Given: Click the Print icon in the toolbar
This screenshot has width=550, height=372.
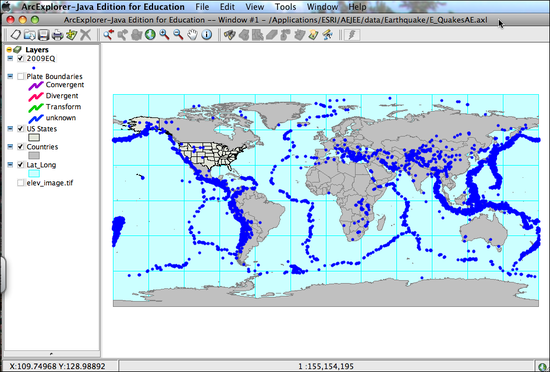Looking at the screenshot, I should click(57, 35).
